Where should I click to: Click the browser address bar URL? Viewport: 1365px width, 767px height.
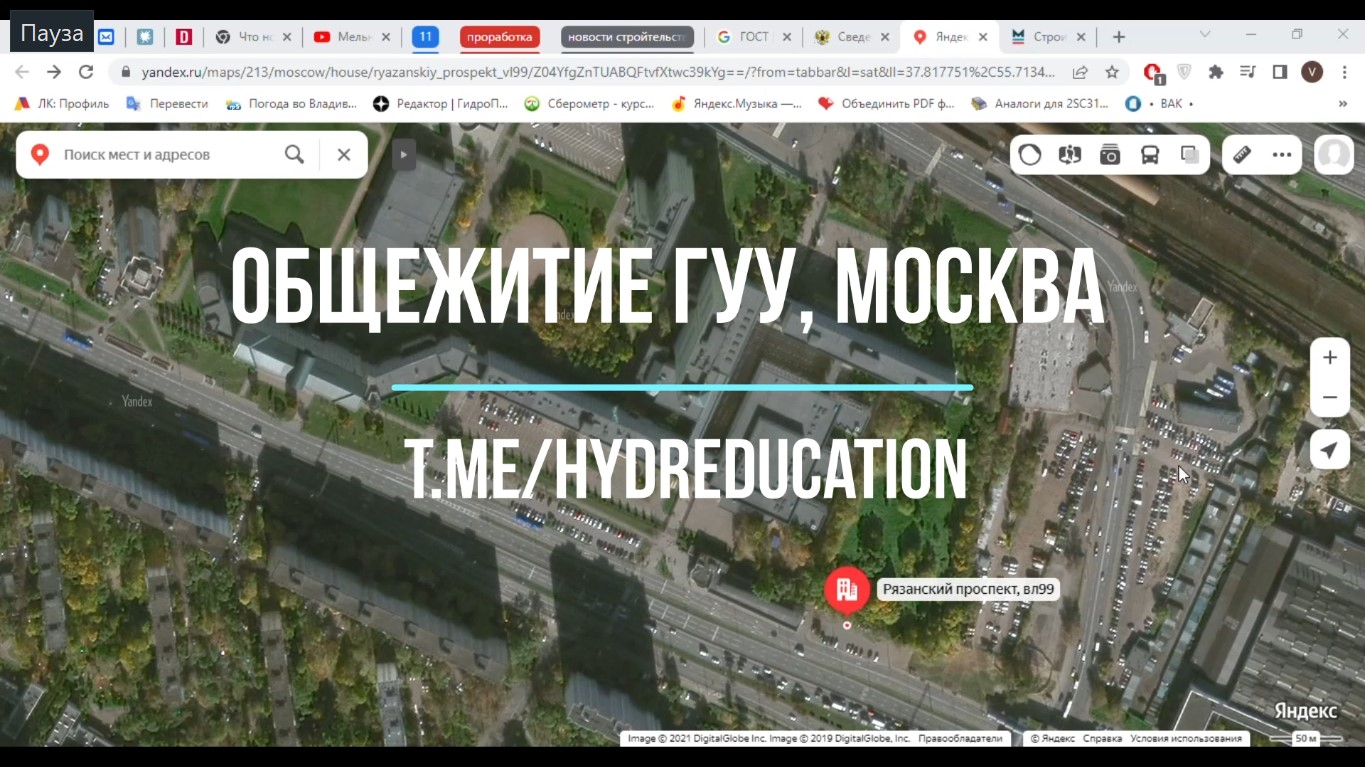coord(598,72)
